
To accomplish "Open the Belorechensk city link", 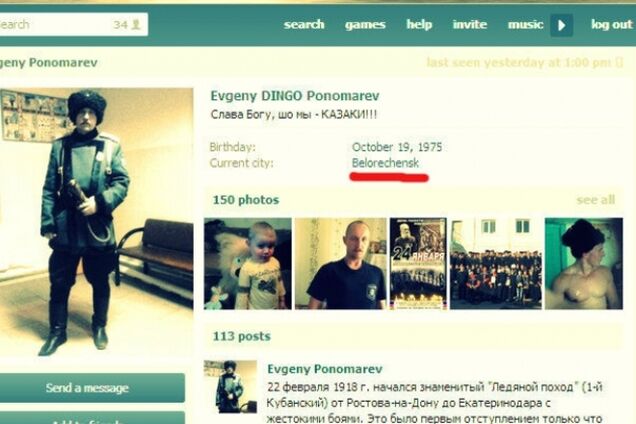I will tap(385, 163).
